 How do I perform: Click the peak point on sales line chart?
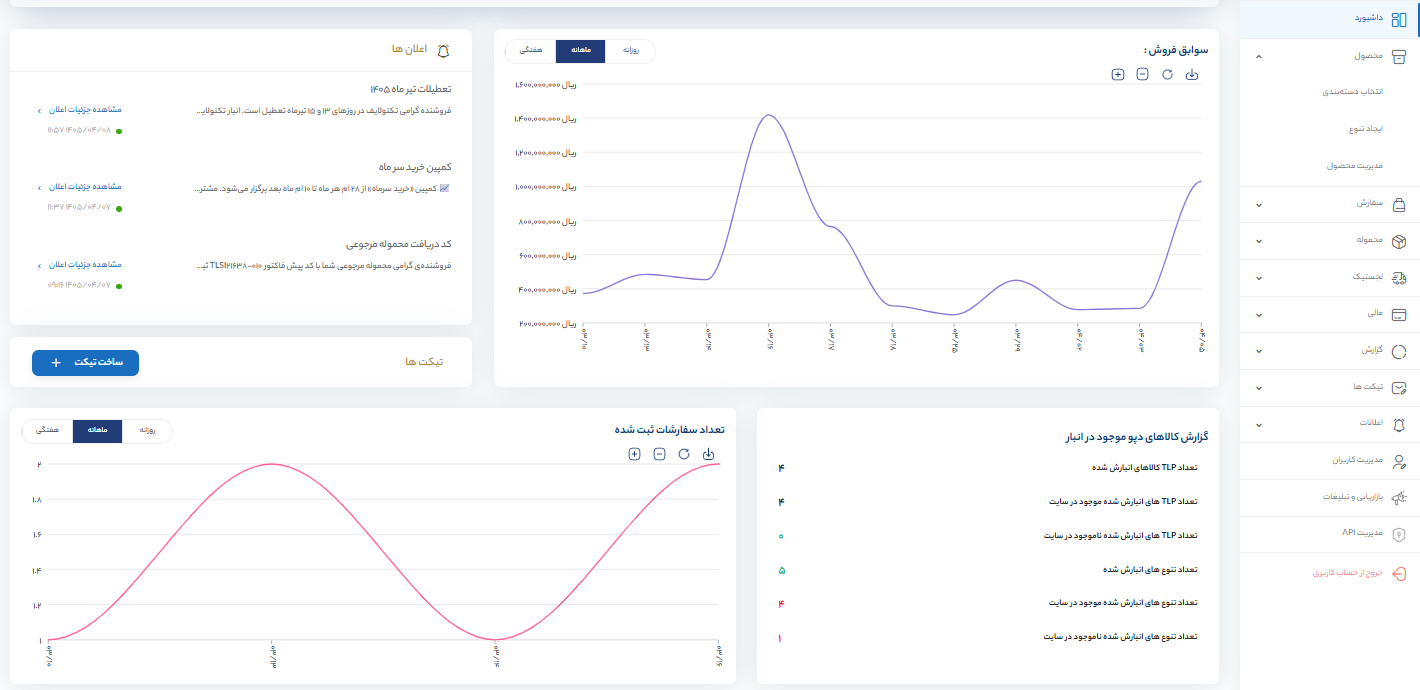pyautogui.click(x=769, y=115)
